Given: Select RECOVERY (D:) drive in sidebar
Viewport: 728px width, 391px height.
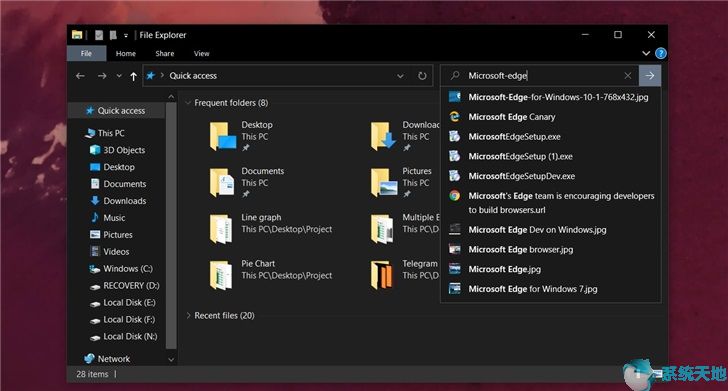Looking at the screenshot, I should point(124,286).
